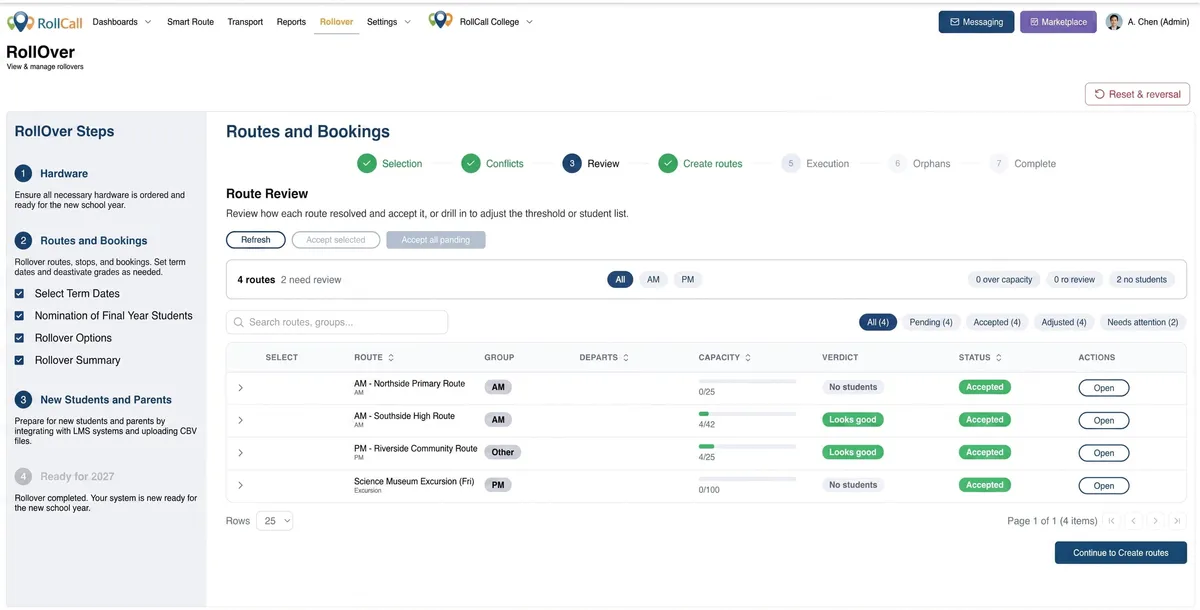The image size is (1200, 610).
Task: Click Routes and Bookings step 2 circle
Action: pyautogui.click(x=23, y=240)
